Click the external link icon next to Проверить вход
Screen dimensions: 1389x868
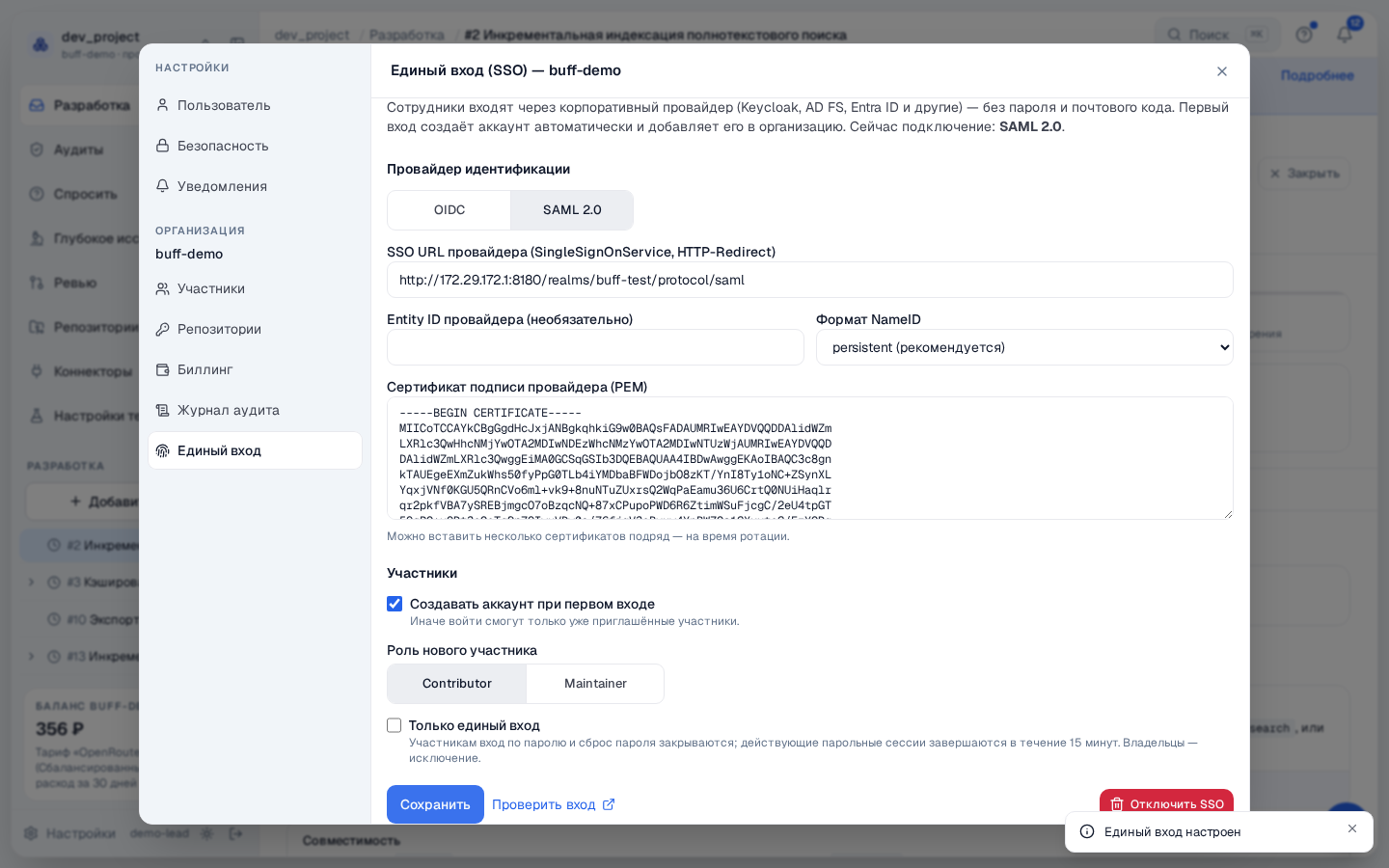(609, 804)
